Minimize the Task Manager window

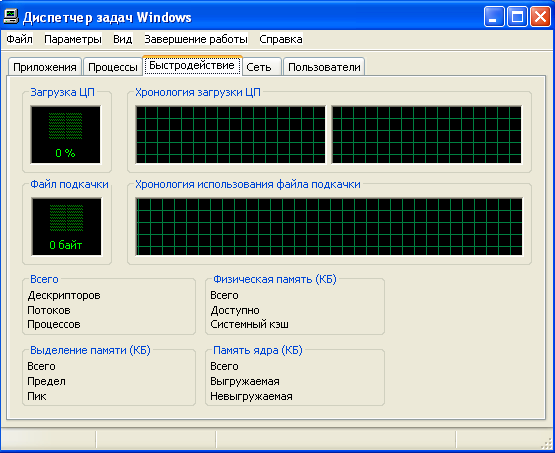(494, 17)
